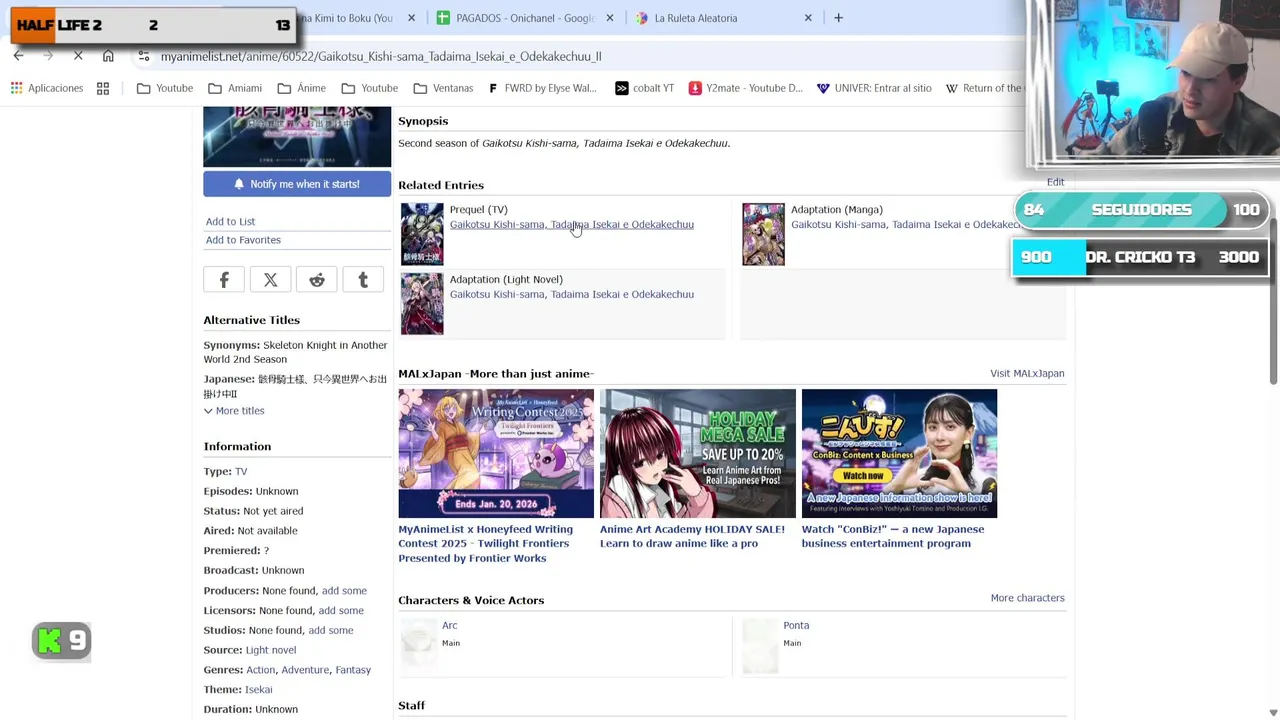Click TV type link
This screenshot has width=1280, height=720.
[241, 471]
